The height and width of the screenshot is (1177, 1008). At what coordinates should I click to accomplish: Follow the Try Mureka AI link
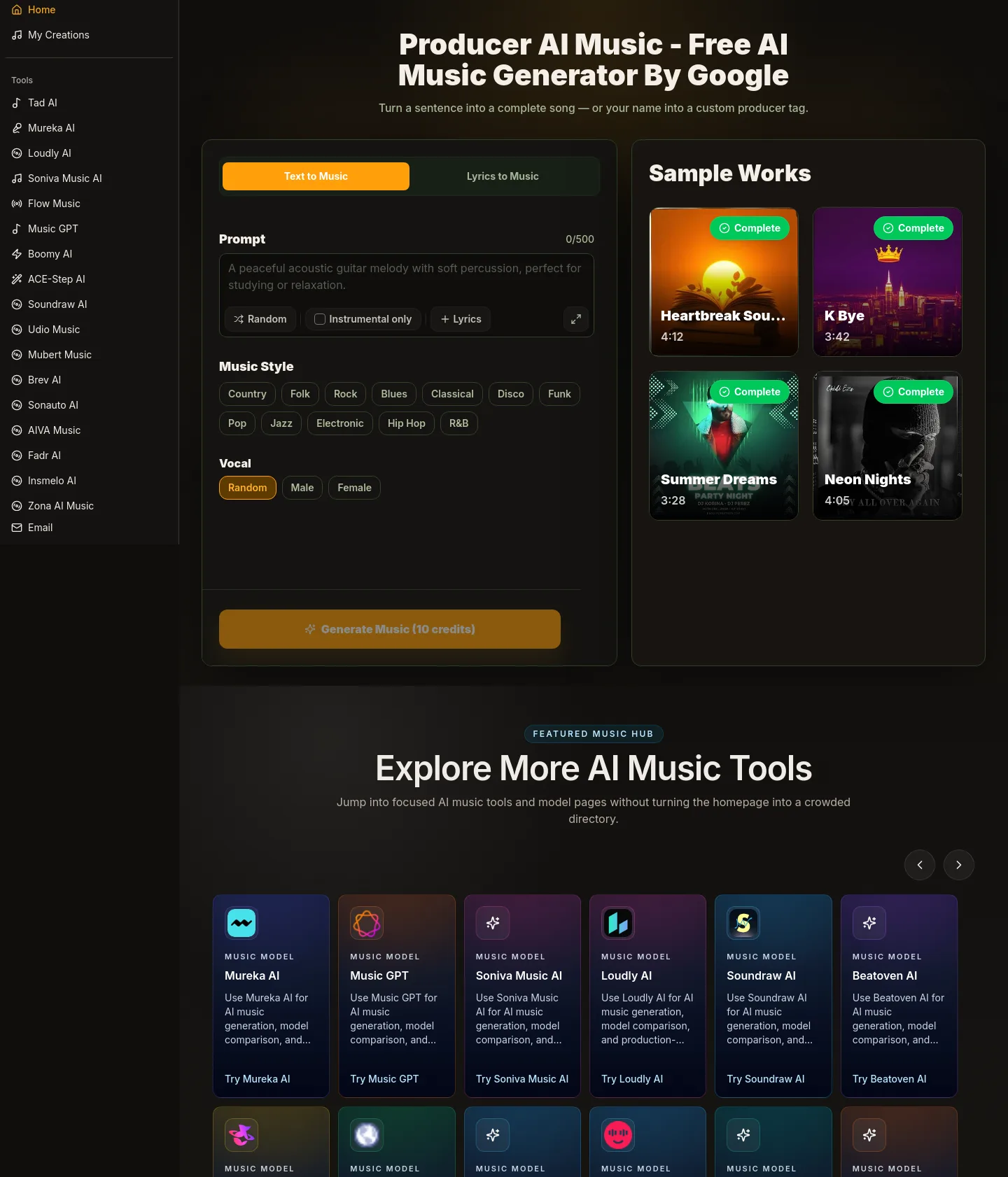coord(258,1079)
